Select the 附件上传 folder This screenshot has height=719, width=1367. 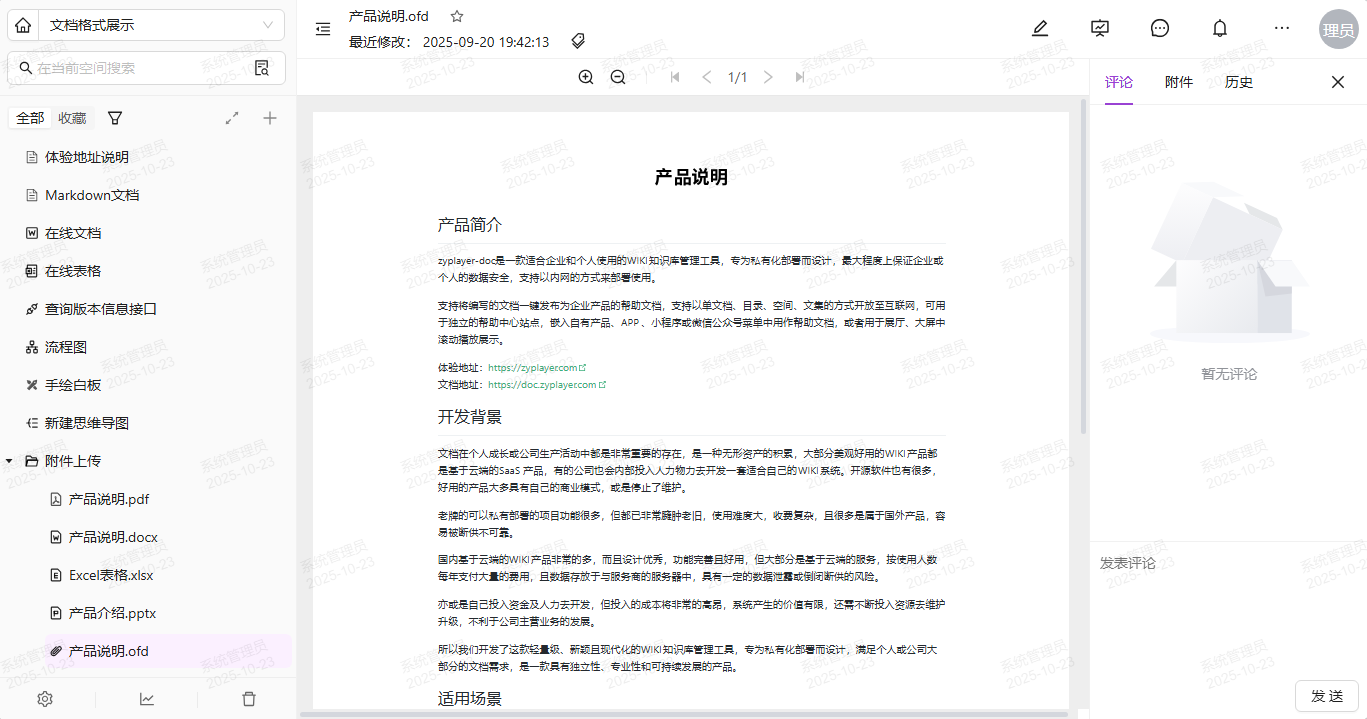point(73,461)
